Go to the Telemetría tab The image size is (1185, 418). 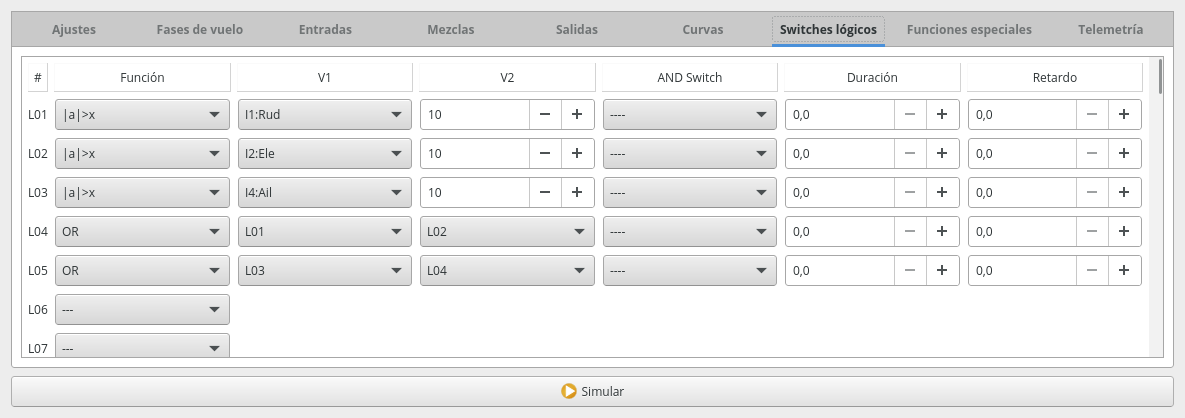click(x=1110, y=30)
